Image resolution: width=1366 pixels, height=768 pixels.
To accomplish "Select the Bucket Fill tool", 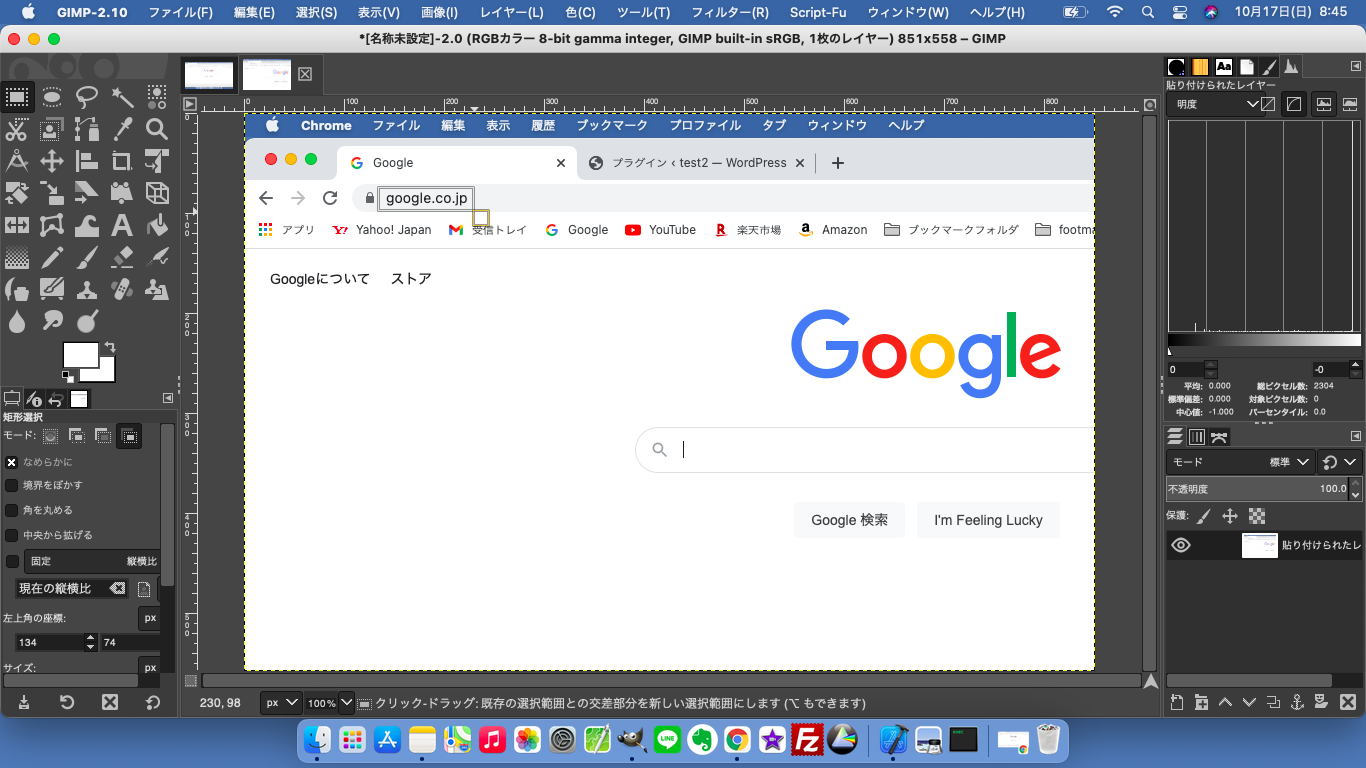I will [x=157, y=225].
